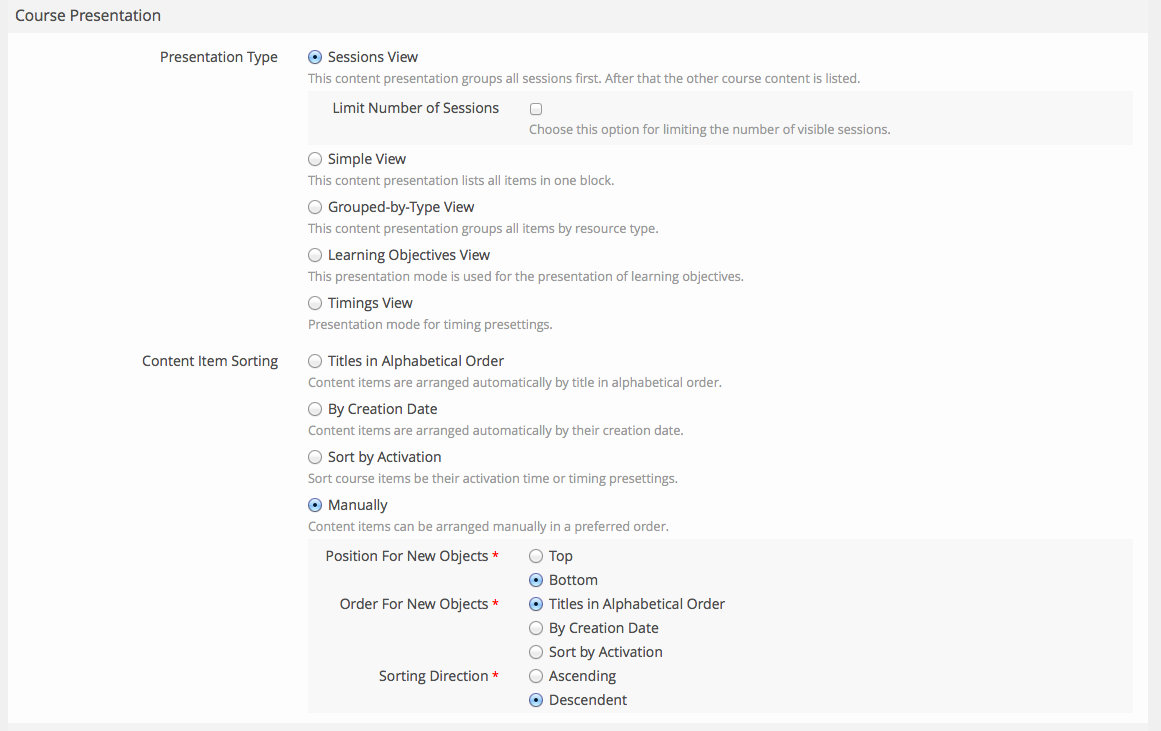1161x731 pixels.
Task: Sort content by Titles in Alphabetical Order
Action: [x=315, y=361]
